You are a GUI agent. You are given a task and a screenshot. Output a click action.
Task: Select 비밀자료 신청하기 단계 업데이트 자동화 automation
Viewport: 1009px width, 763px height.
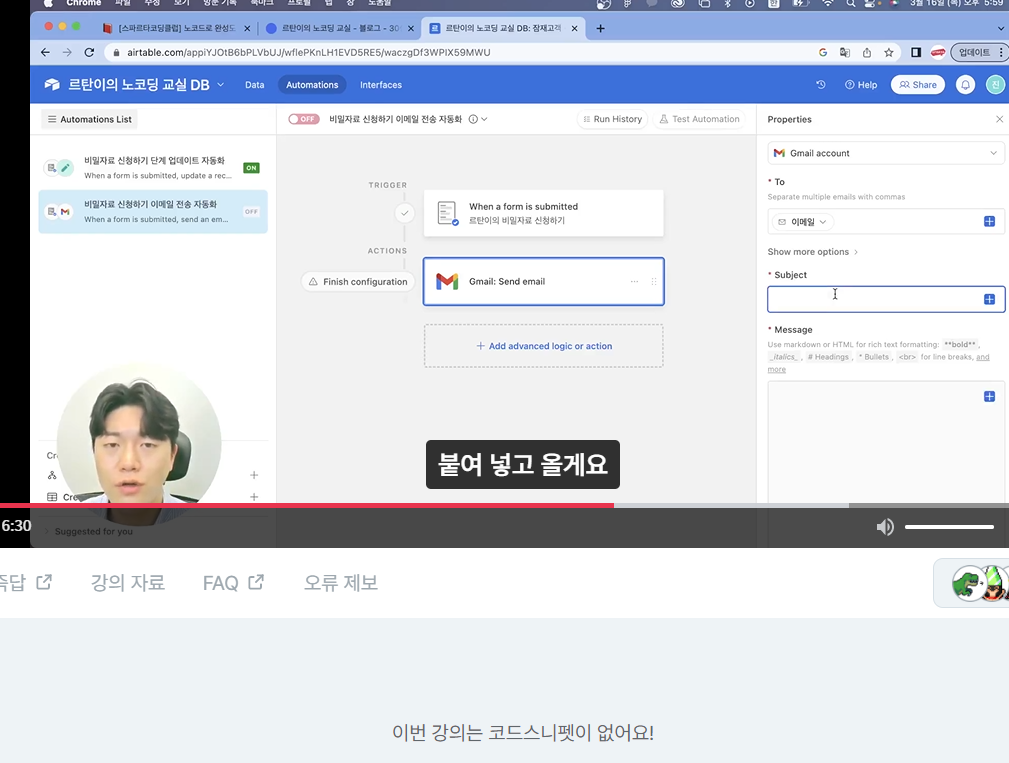coord(153,167)
